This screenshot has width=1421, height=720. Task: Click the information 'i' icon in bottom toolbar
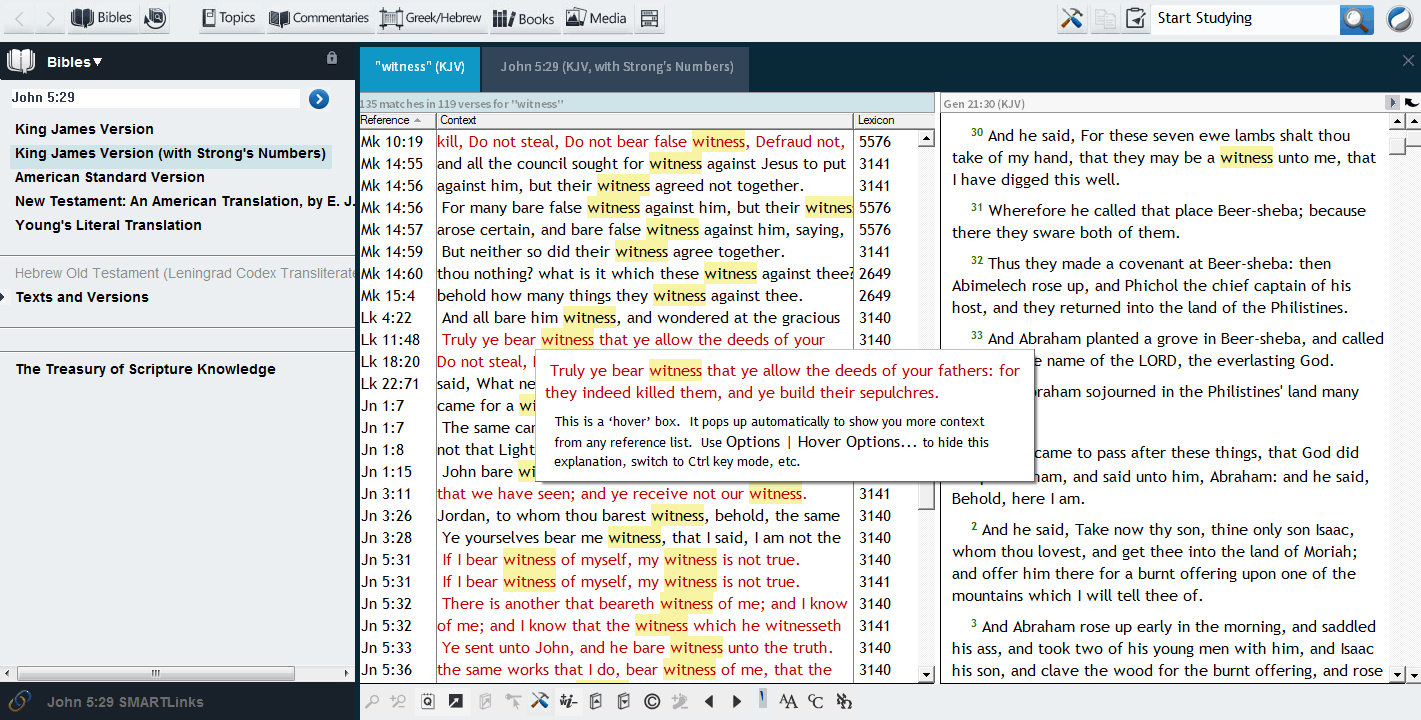[569, 702]
